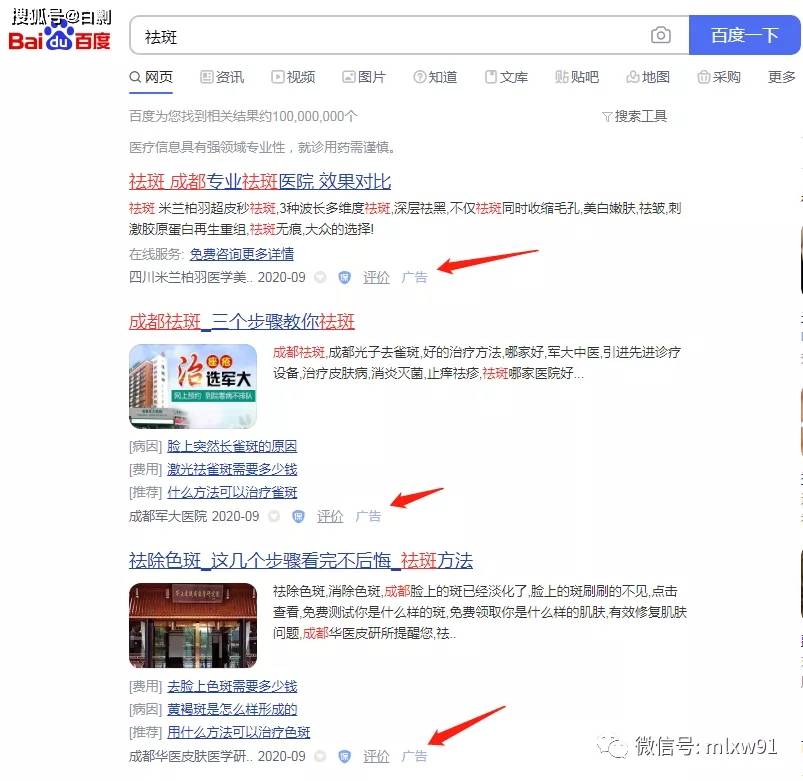The width and height of the screenshot is (803, 781).
Task: Open link 黄褐斑是怎么样形成的
Action: pos(232,709)
